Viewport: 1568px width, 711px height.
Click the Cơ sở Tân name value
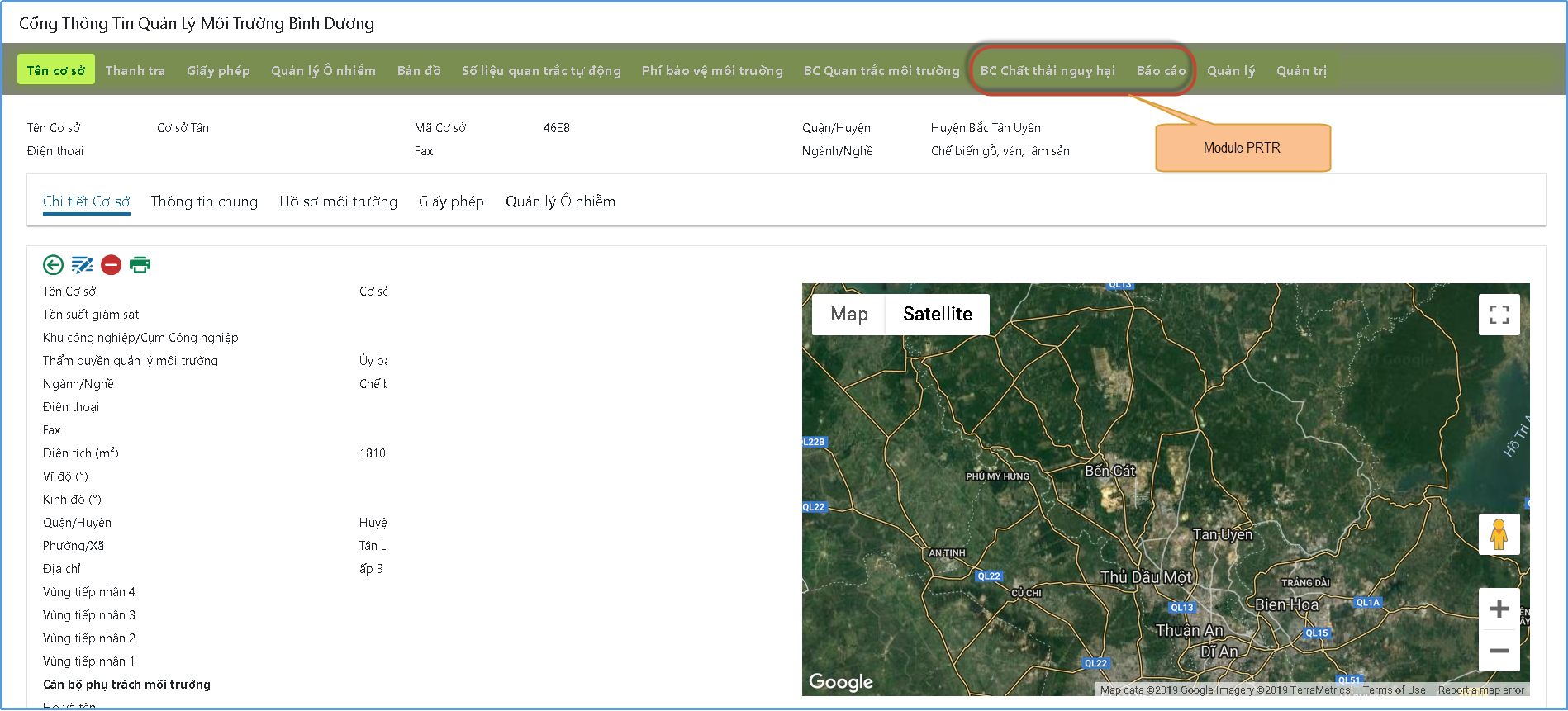click(183, 128)
